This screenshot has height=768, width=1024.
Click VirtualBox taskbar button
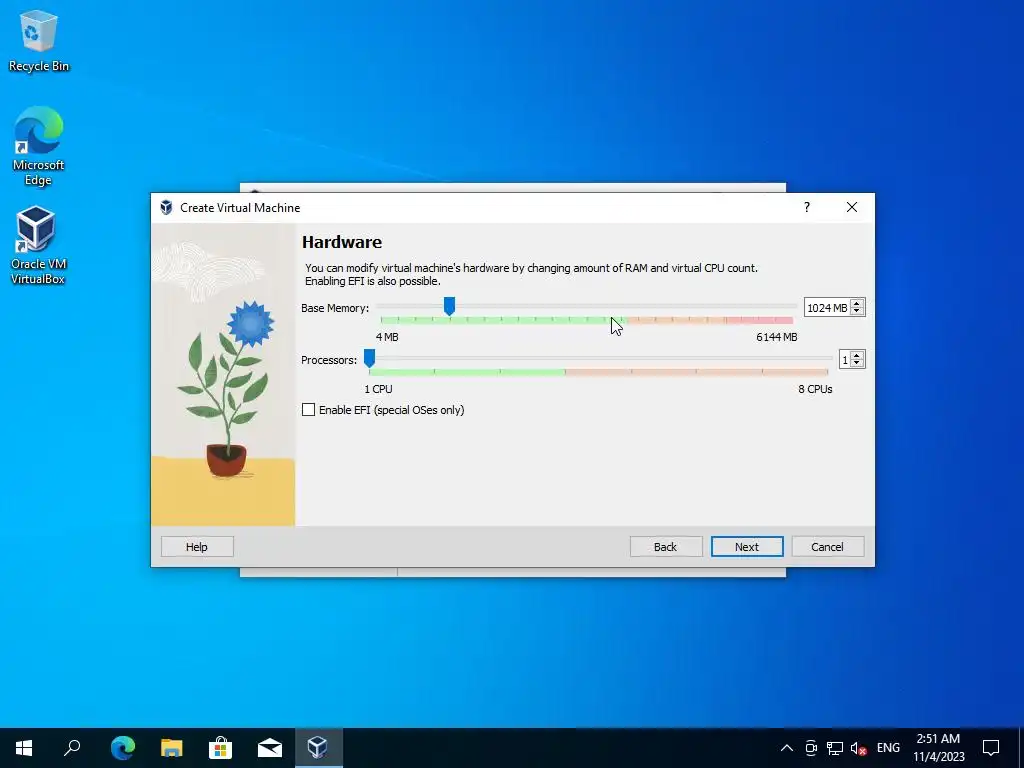(x=319, y=748)
